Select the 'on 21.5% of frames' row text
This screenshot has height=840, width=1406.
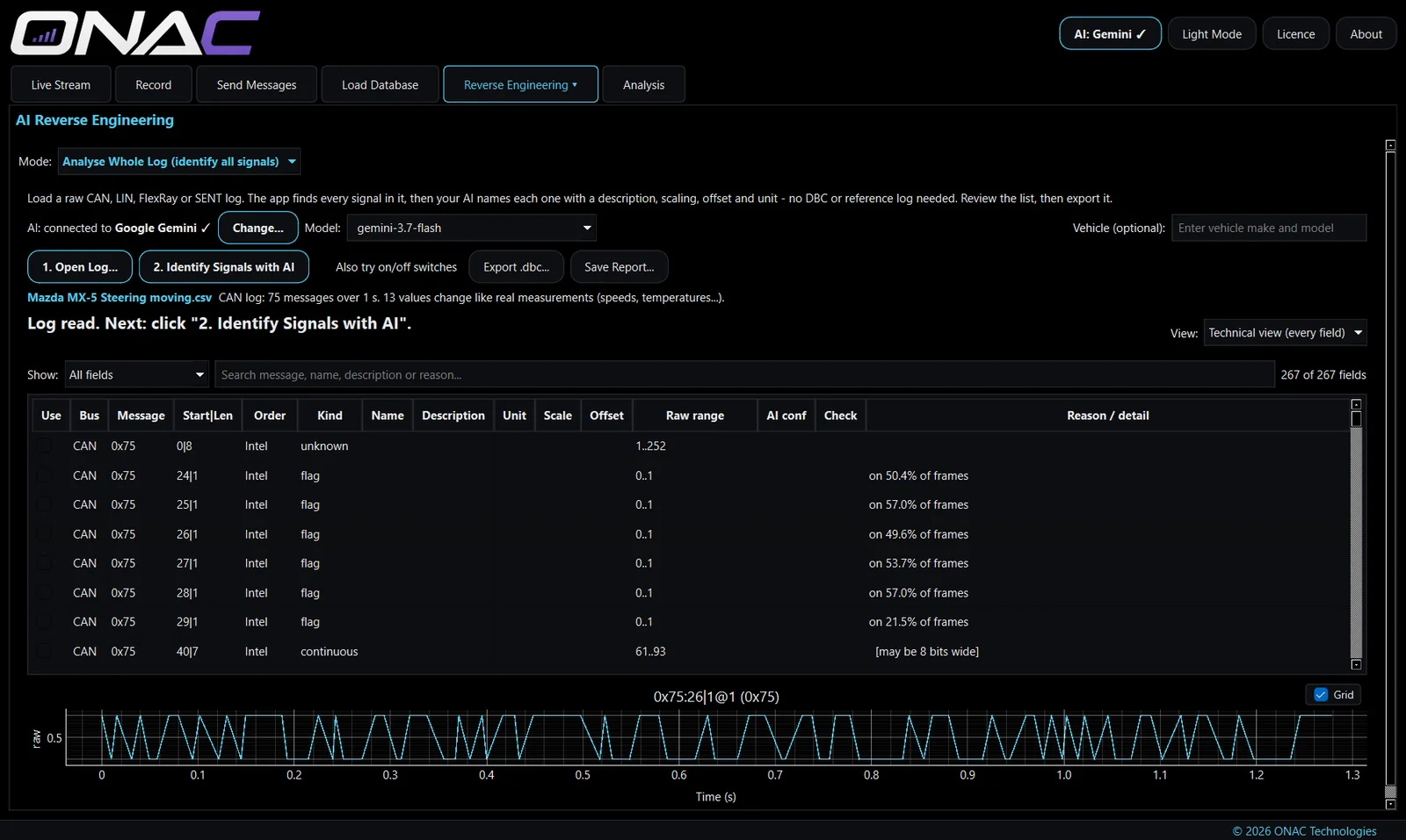coord(918,622)
